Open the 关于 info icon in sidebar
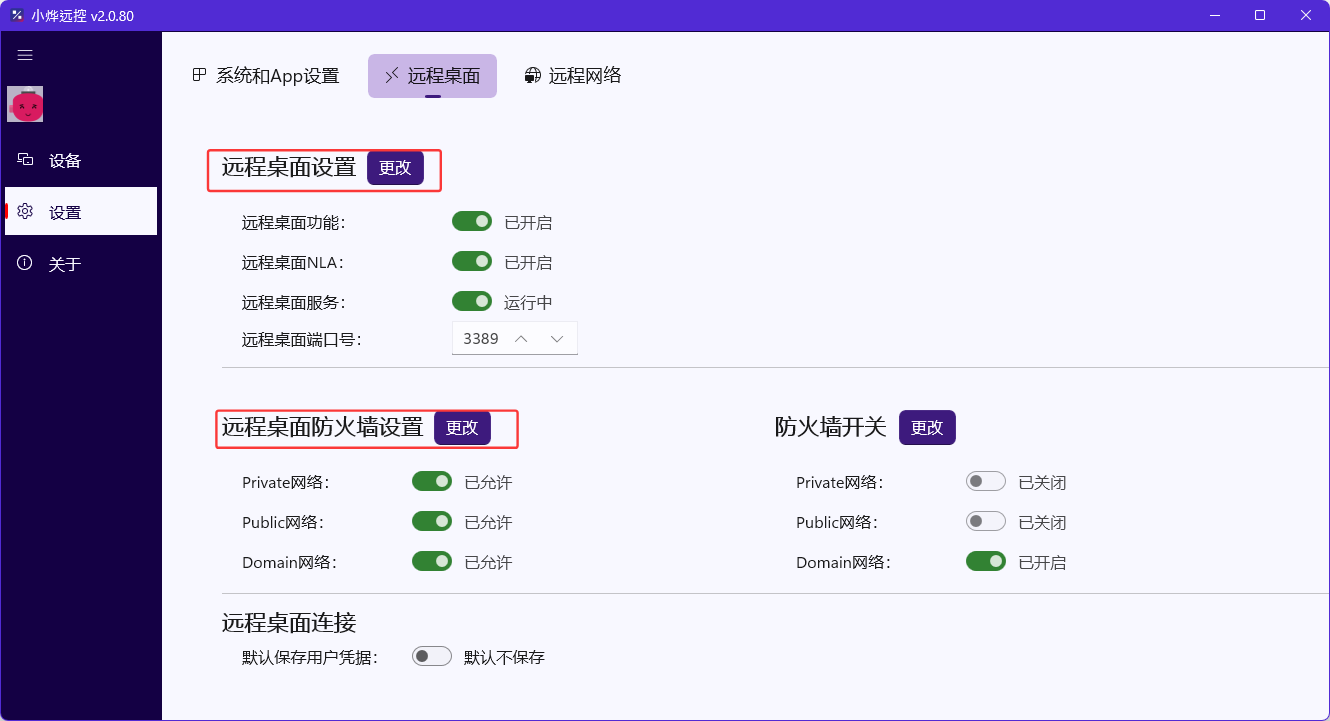 (26, 264)
